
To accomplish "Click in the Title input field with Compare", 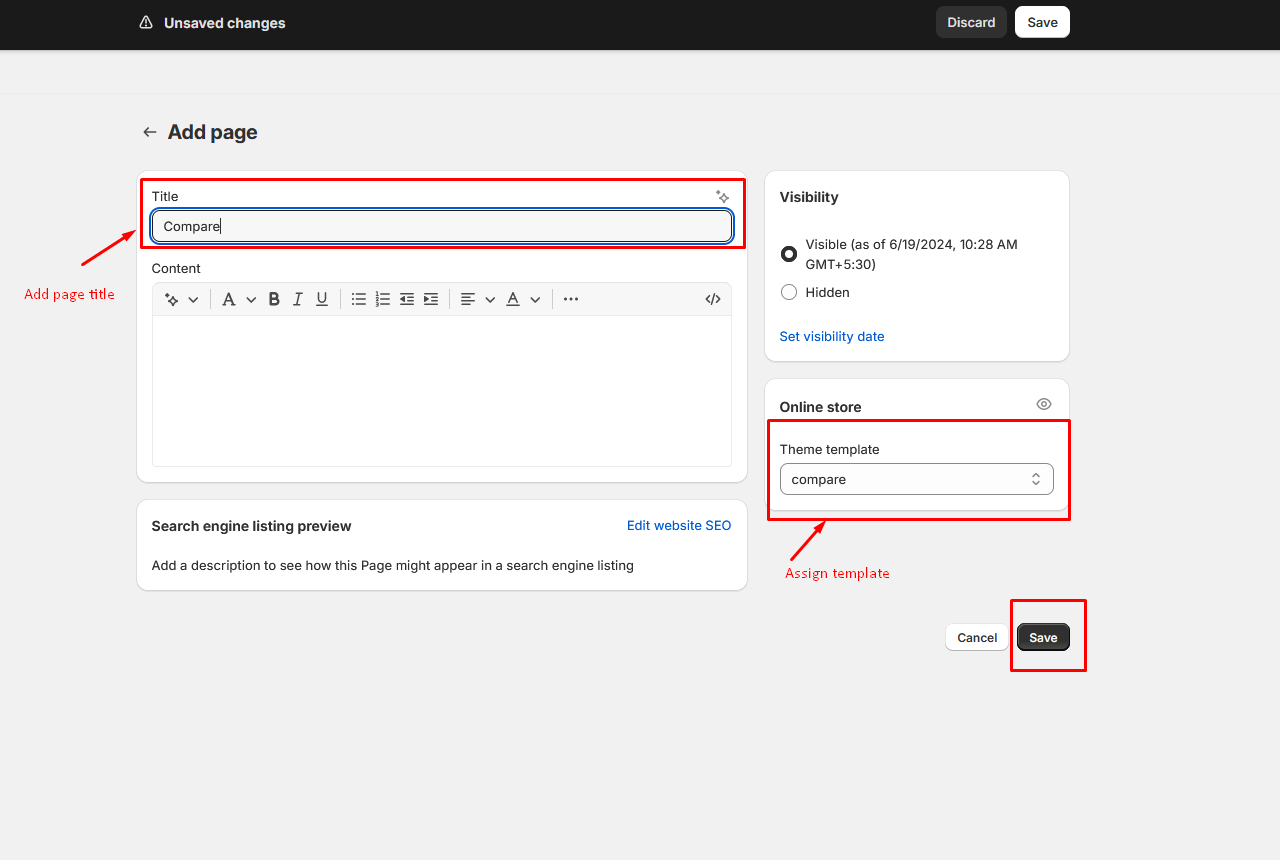I will [x=442, y=226].
